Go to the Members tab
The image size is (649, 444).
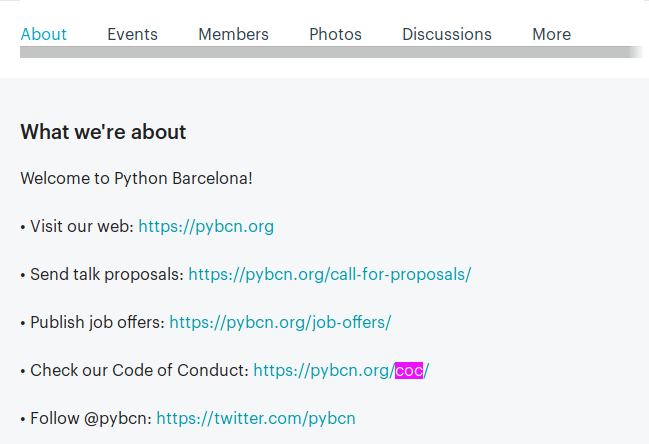233,34
